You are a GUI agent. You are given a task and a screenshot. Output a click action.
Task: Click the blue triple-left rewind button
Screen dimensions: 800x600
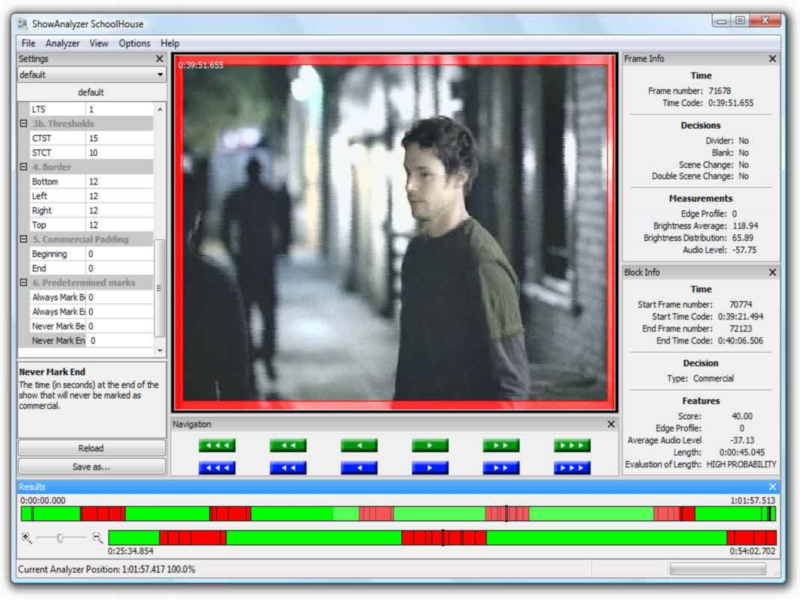click(217, 468)
